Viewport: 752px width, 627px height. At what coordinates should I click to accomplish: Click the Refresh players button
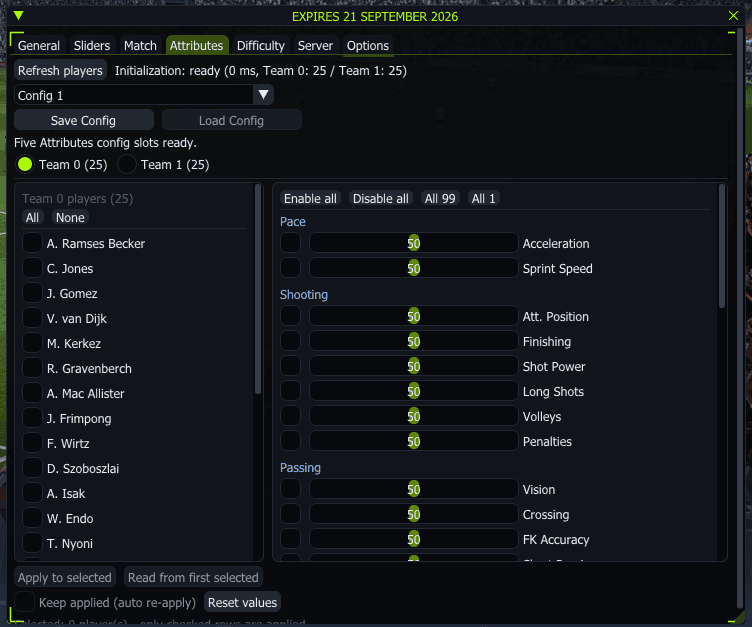[60, 71]
